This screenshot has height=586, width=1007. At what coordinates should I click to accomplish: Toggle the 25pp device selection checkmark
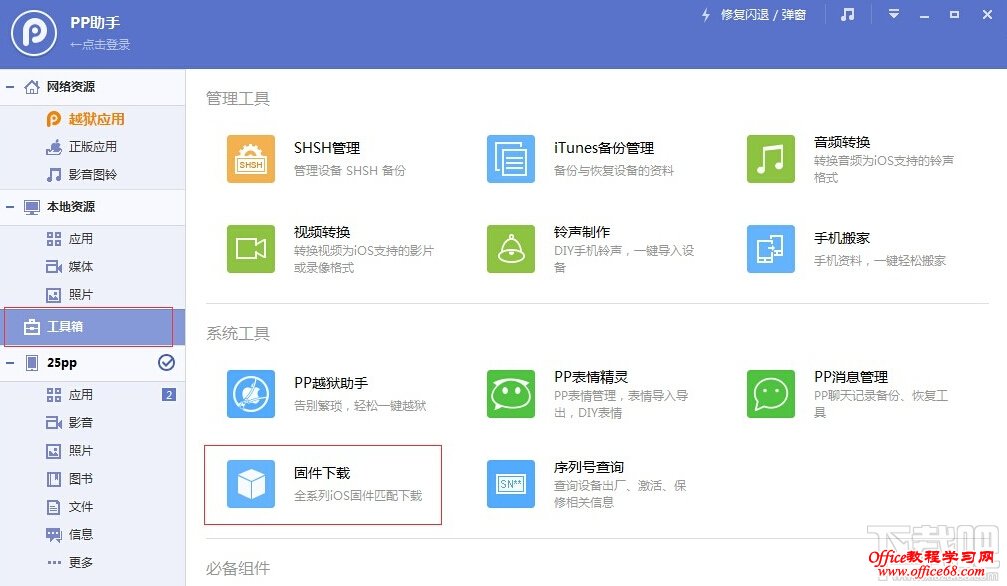tap(167, 364)
